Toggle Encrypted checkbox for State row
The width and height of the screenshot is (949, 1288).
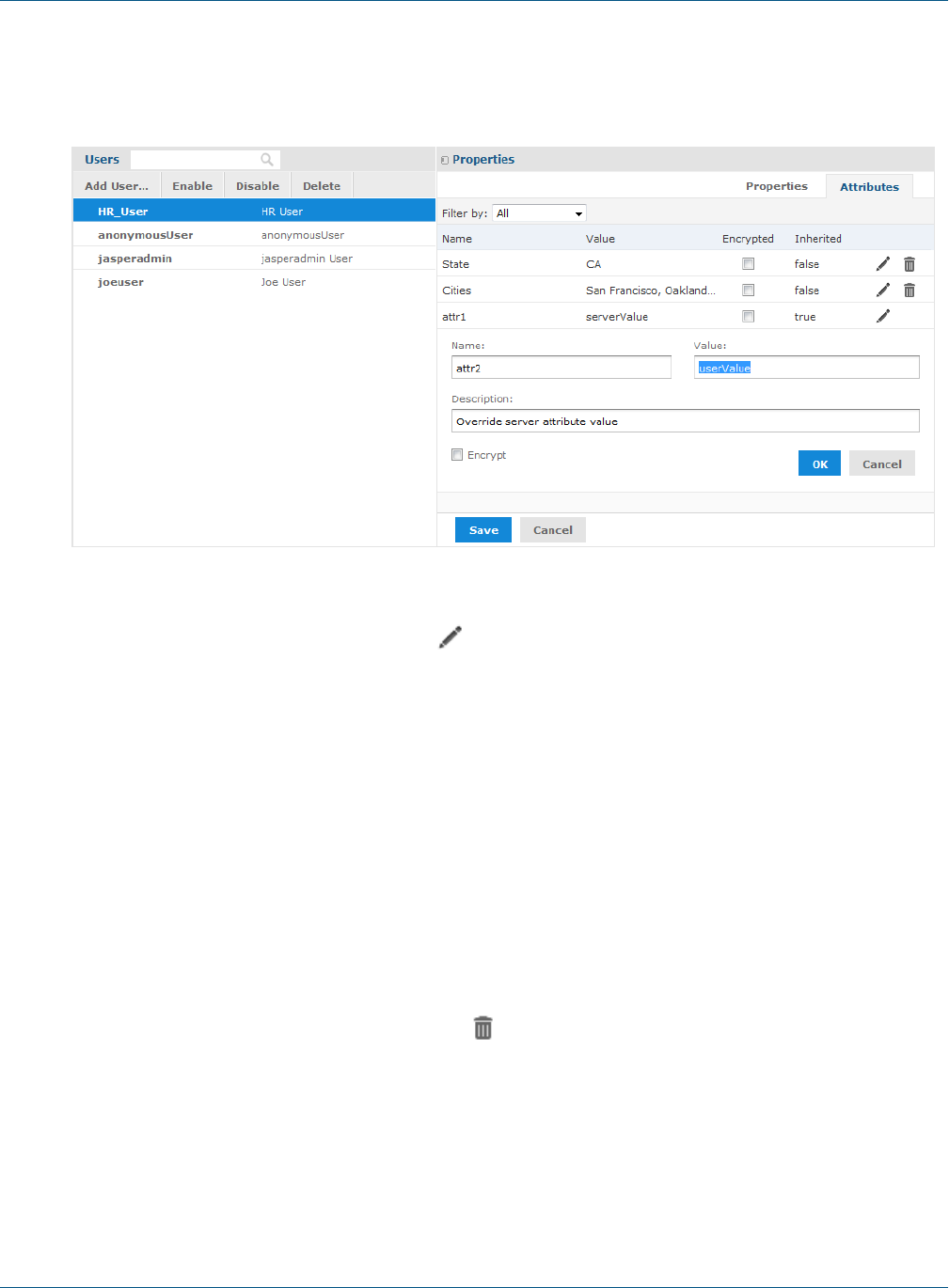749,264
